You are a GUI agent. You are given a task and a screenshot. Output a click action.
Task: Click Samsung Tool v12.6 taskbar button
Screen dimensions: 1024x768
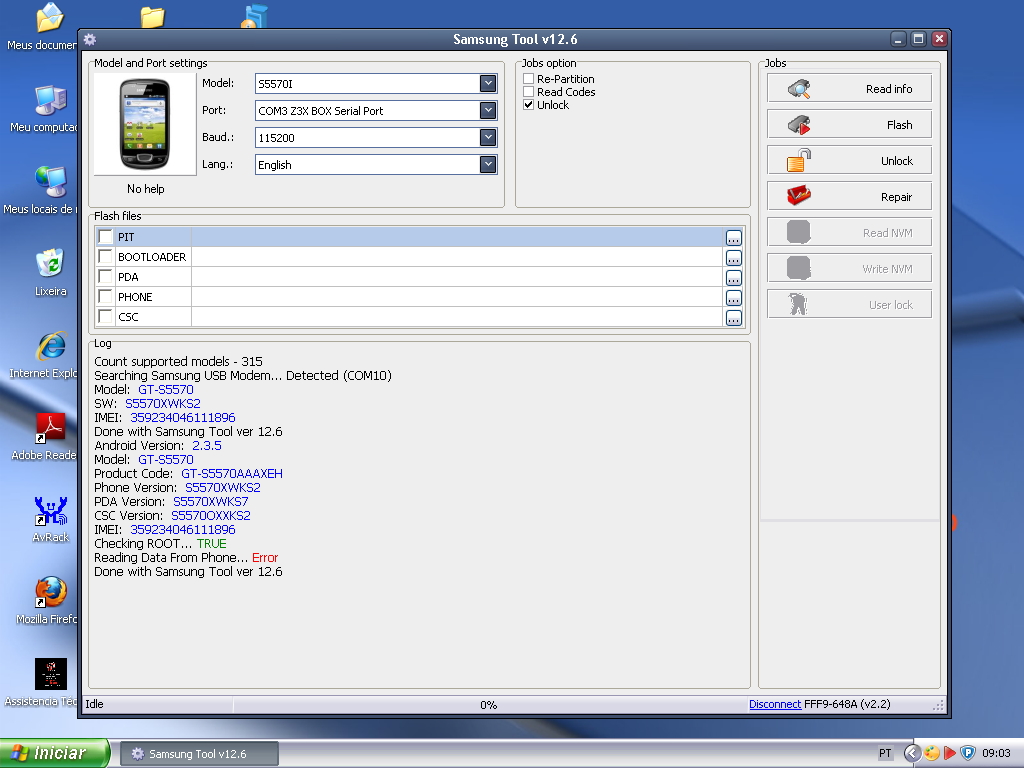[x=199, y=754]
